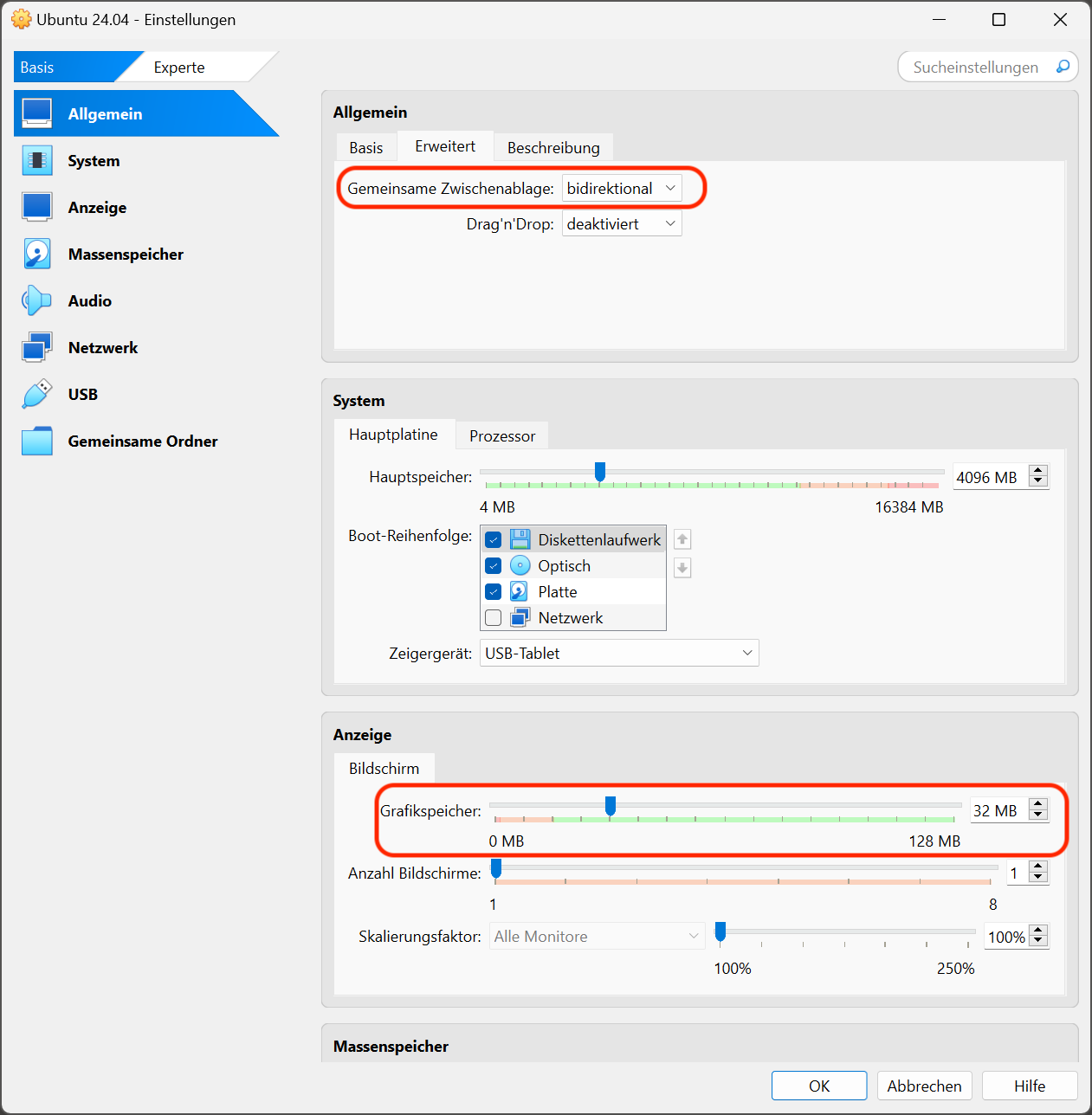Screen dimensions: 1092x1115
Task: Click Grafikspeicher 32 MB value field
Action: click(998, 810)
